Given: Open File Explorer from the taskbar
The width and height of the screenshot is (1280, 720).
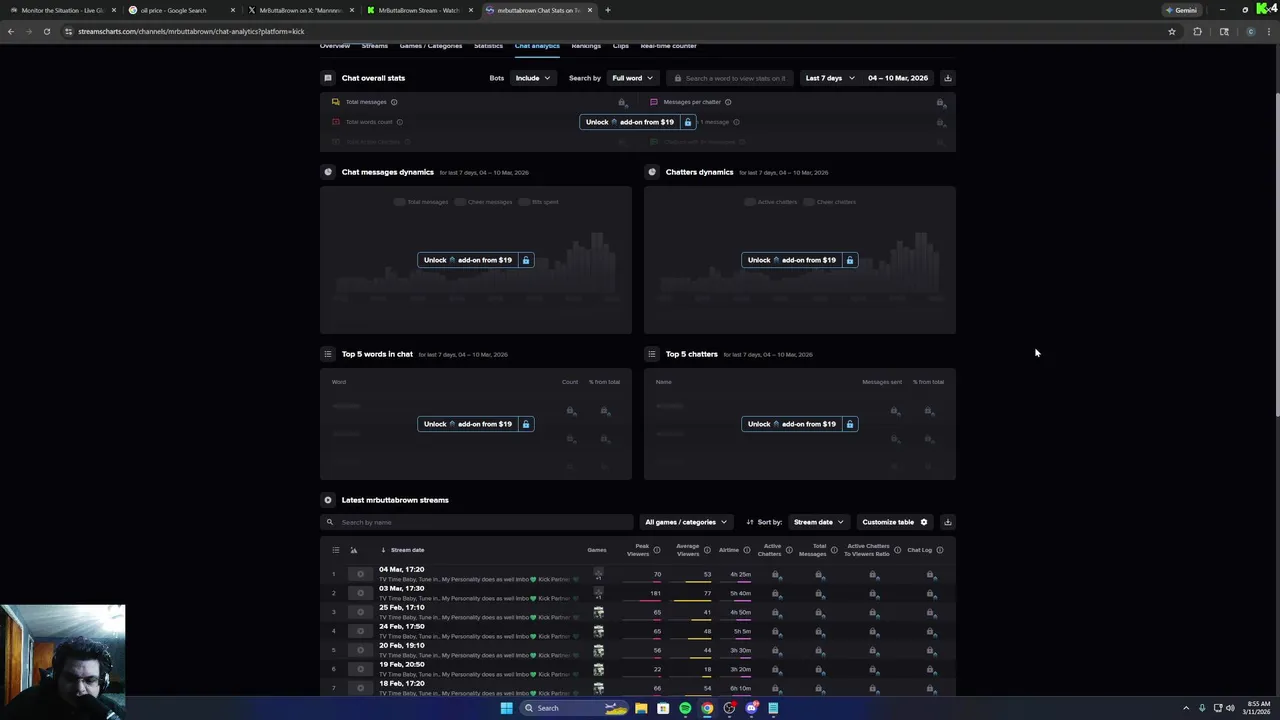Looking at the screenshot, I should tap(641, 708).
